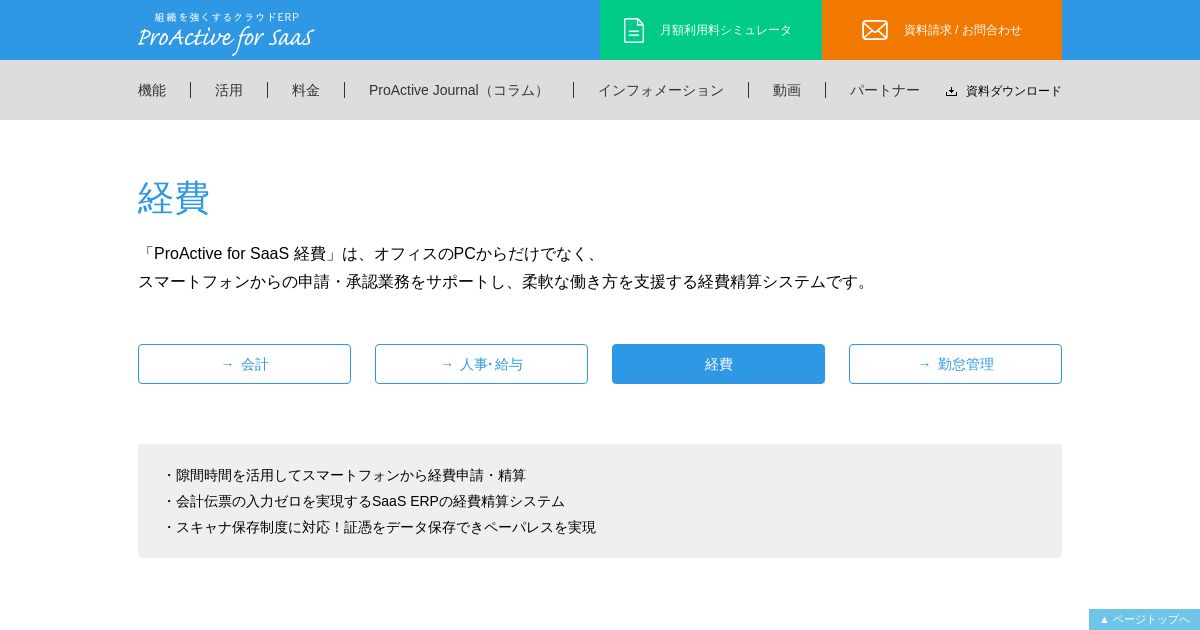The width and height of the screenshot is (1200, 630).
Task: Click the text スキャナ保存制度に対応！証憑をデータ保存できペーパレスを実現
Action: pyautogui.click(x=386, y=527)
